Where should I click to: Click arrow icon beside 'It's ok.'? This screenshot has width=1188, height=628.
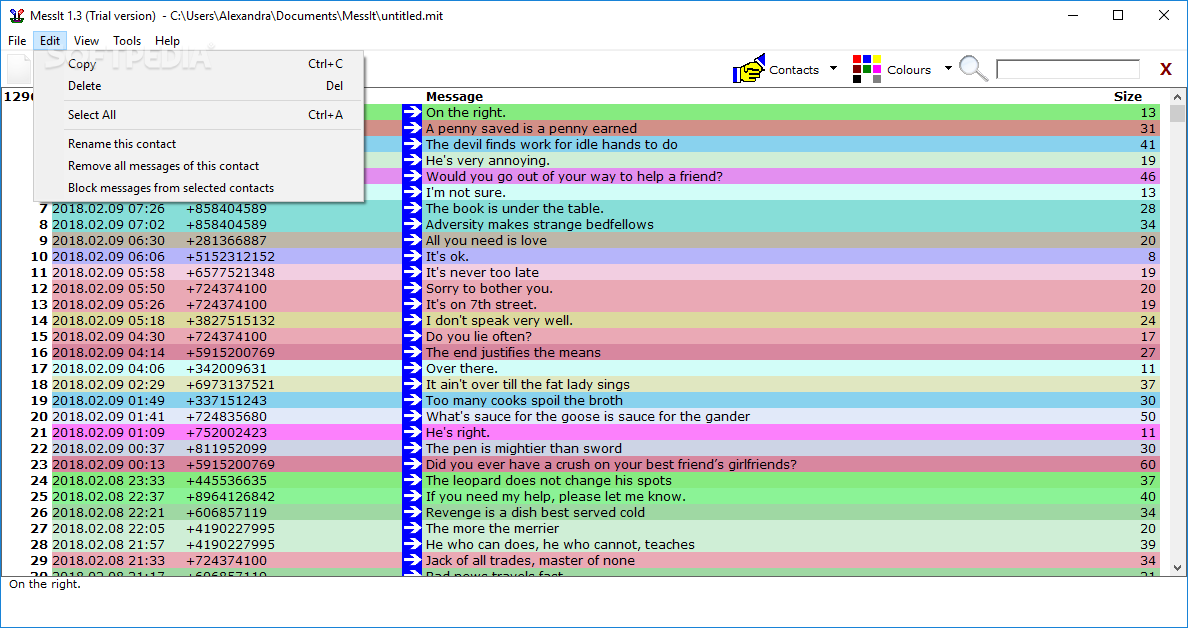(x=411, y=256)
